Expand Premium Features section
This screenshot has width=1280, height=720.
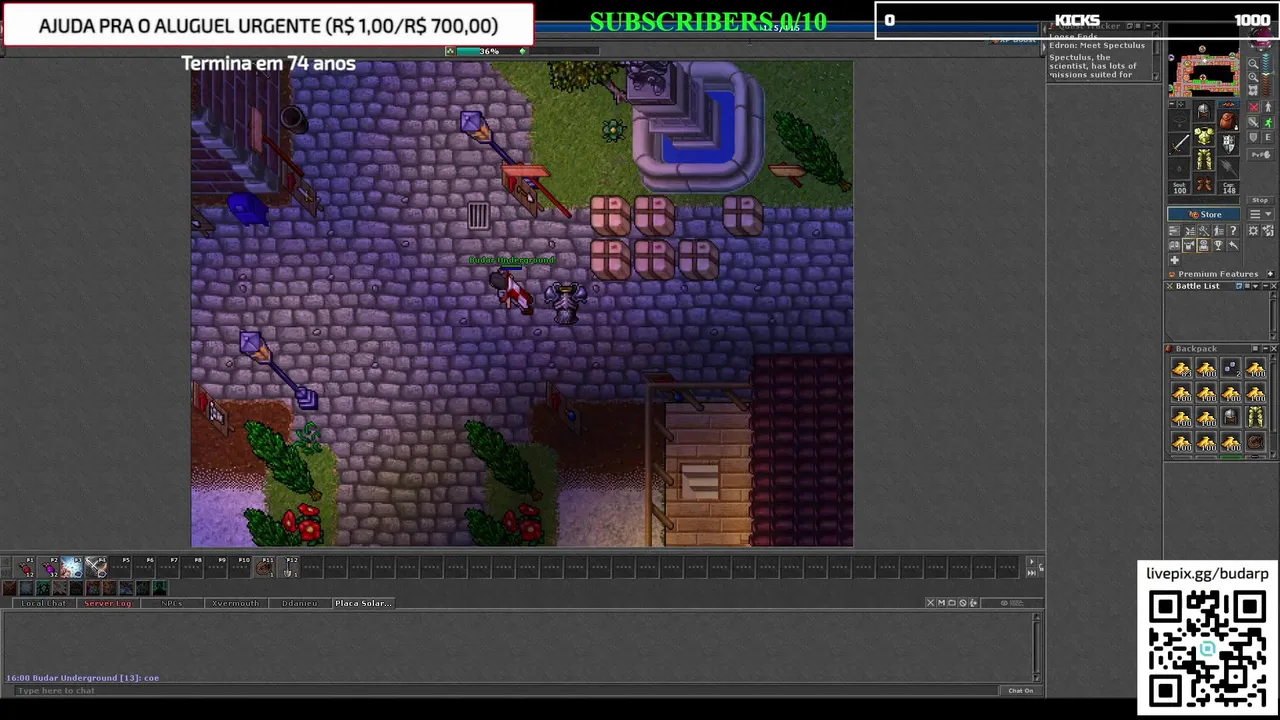coord(1271,273)
